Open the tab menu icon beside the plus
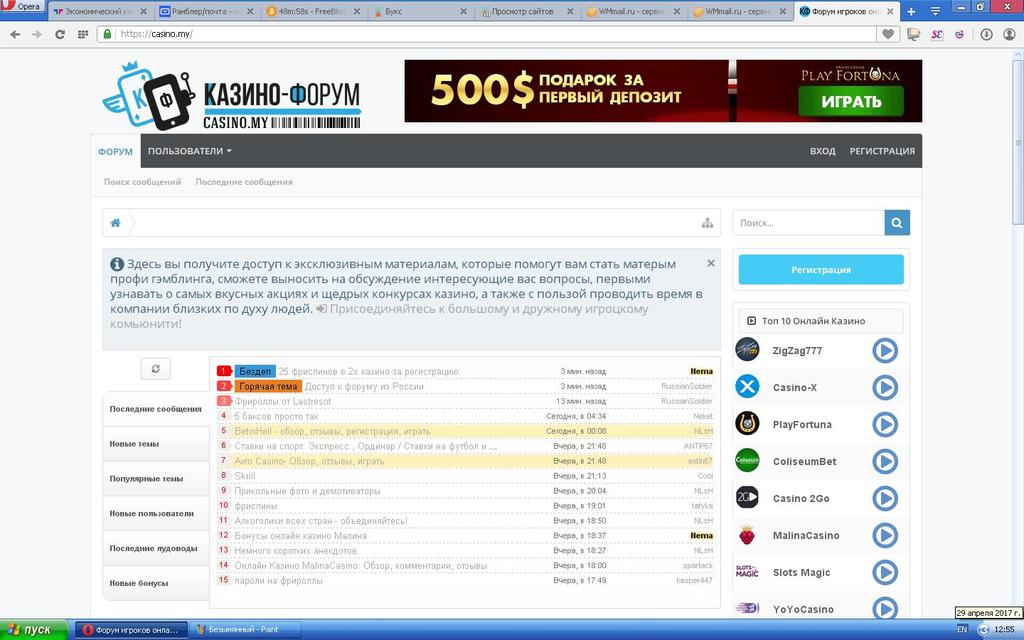The image size is (1024, 640). pos(935,11)
